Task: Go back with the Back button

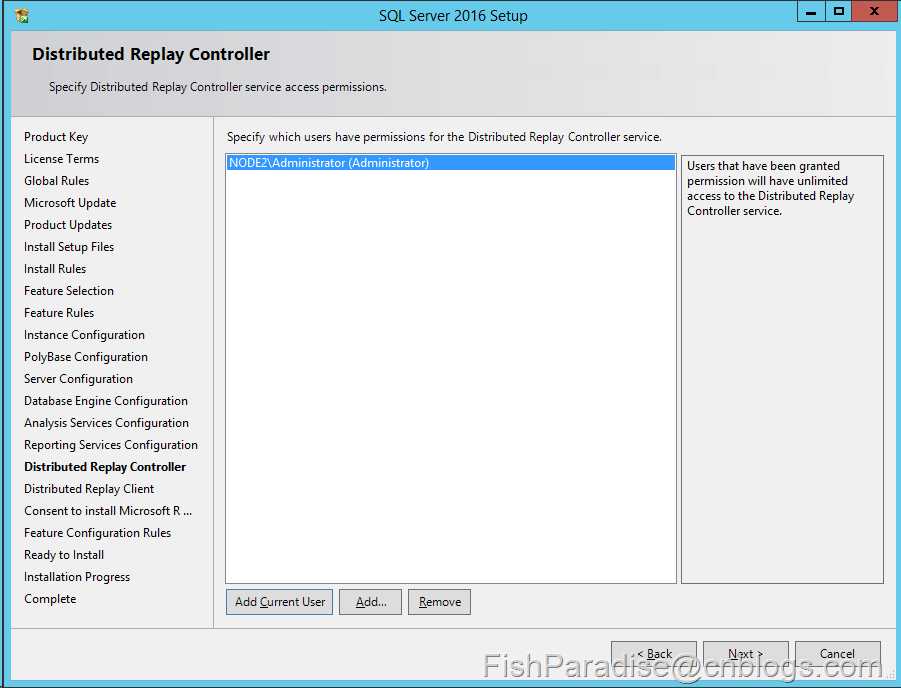Action: click(x=654, y=654)
